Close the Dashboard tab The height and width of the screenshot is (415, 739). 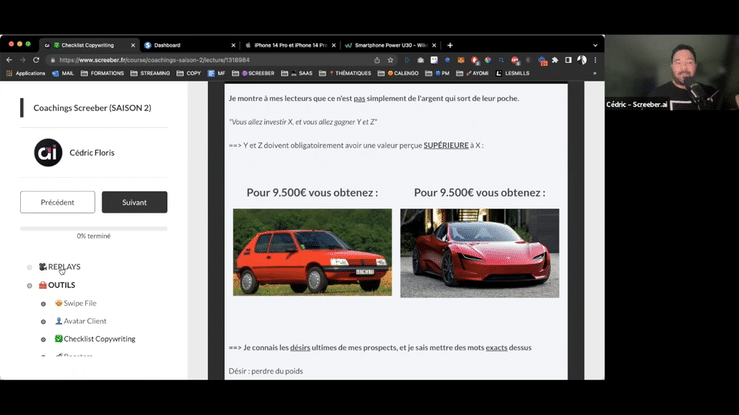(x=233, y=45)
